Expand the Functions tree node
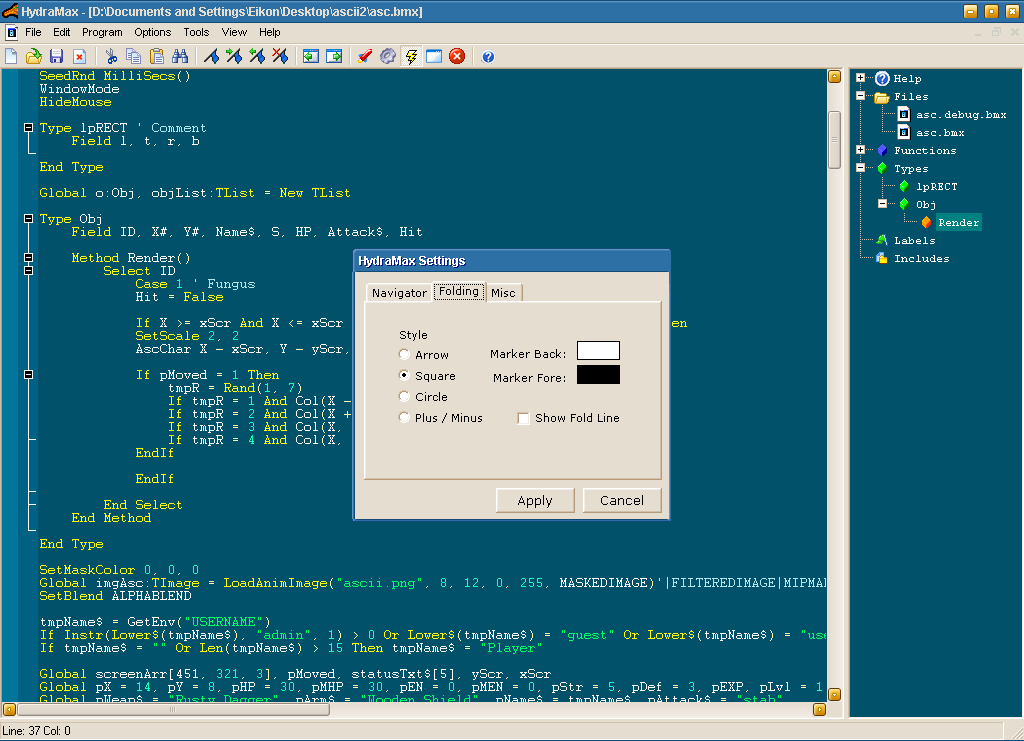The width and height of the screenshot is (1024, 741). 860,150
